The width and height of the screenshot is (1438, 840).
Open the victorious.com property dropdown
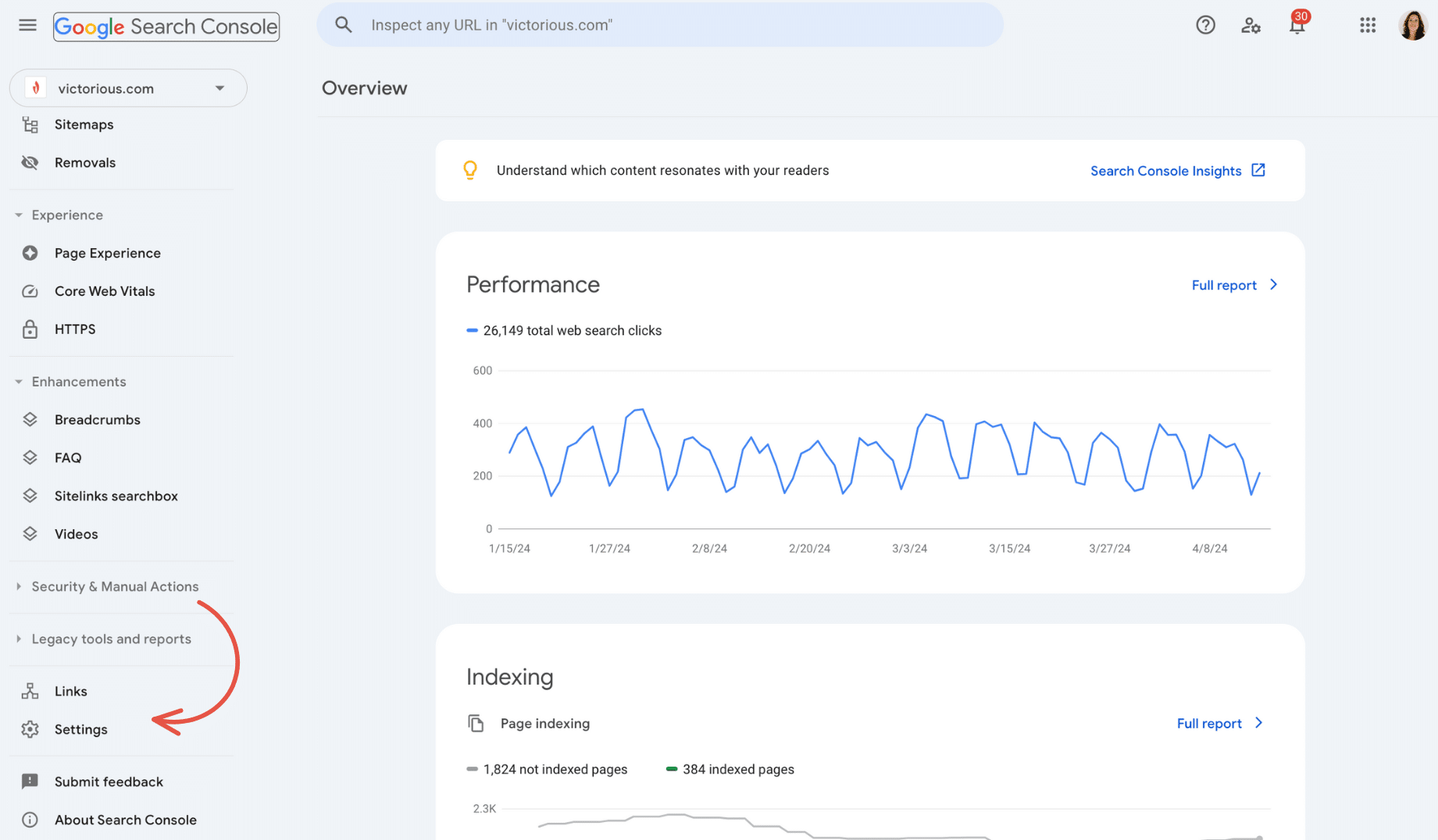pos(128,88)
